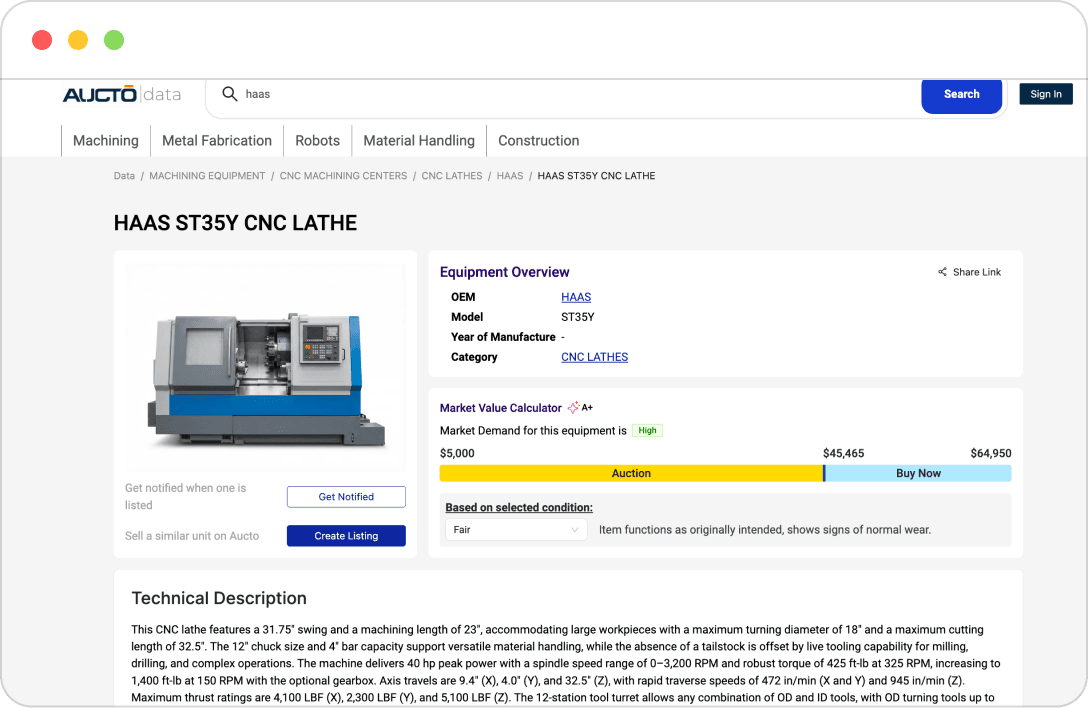The image size is (1088, 708).
Task: Click Based on selected condition label
Action: (x=519, y=507)
